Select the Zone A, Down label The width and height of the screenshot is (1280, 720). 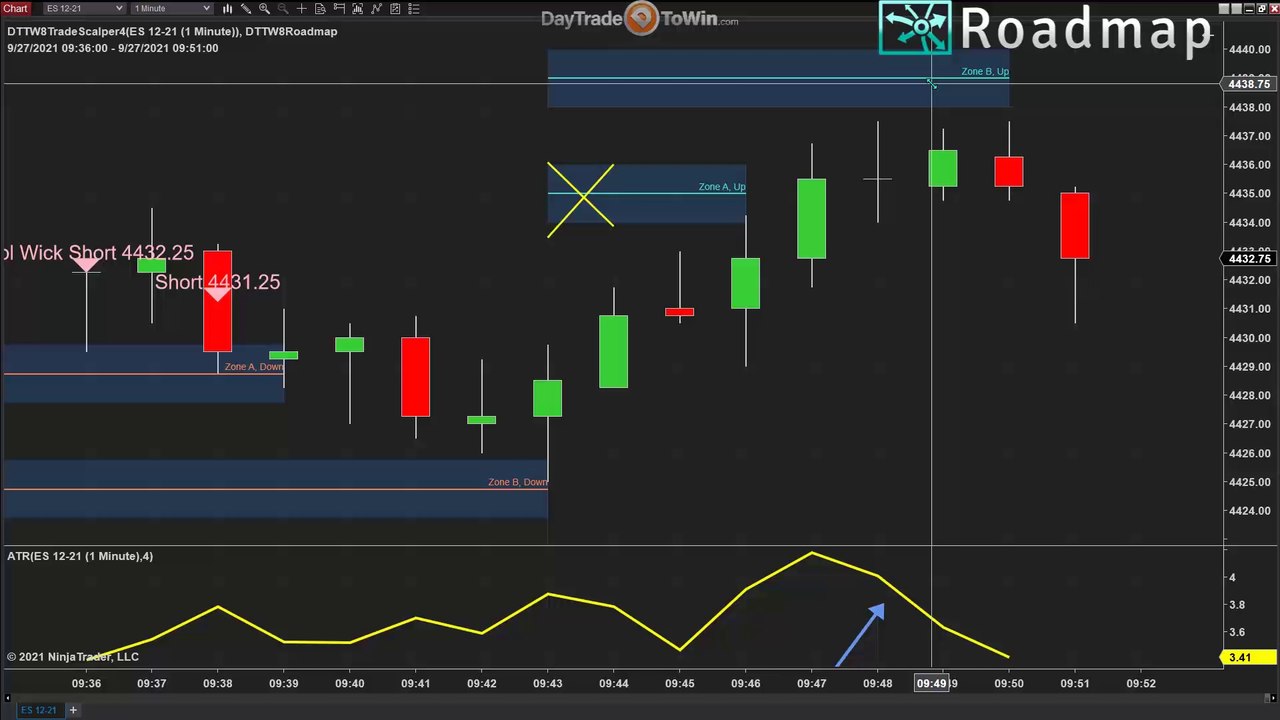tap(254, 367)
